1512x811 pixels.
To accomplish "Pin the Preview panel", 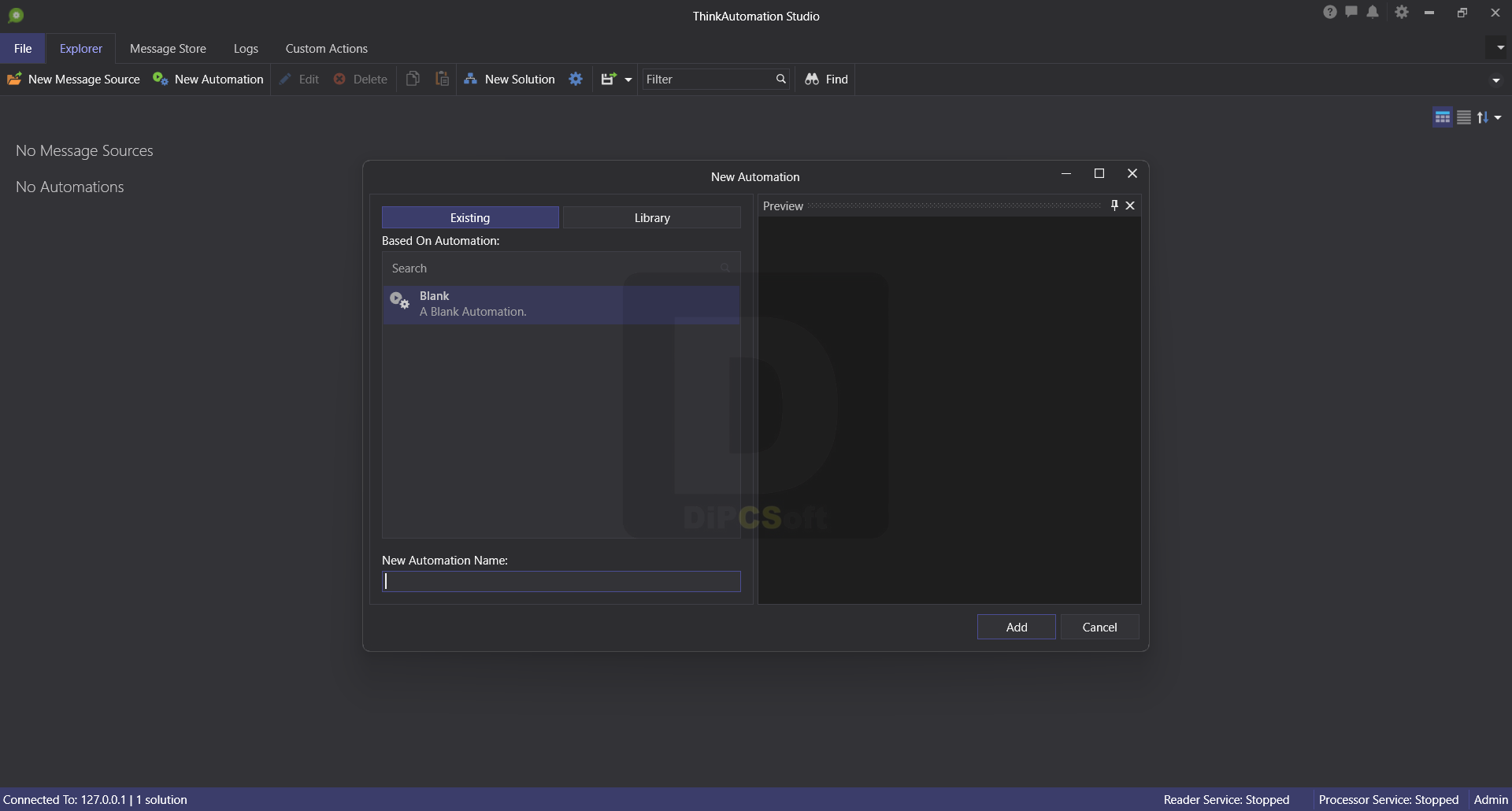I will point(1114,206).
